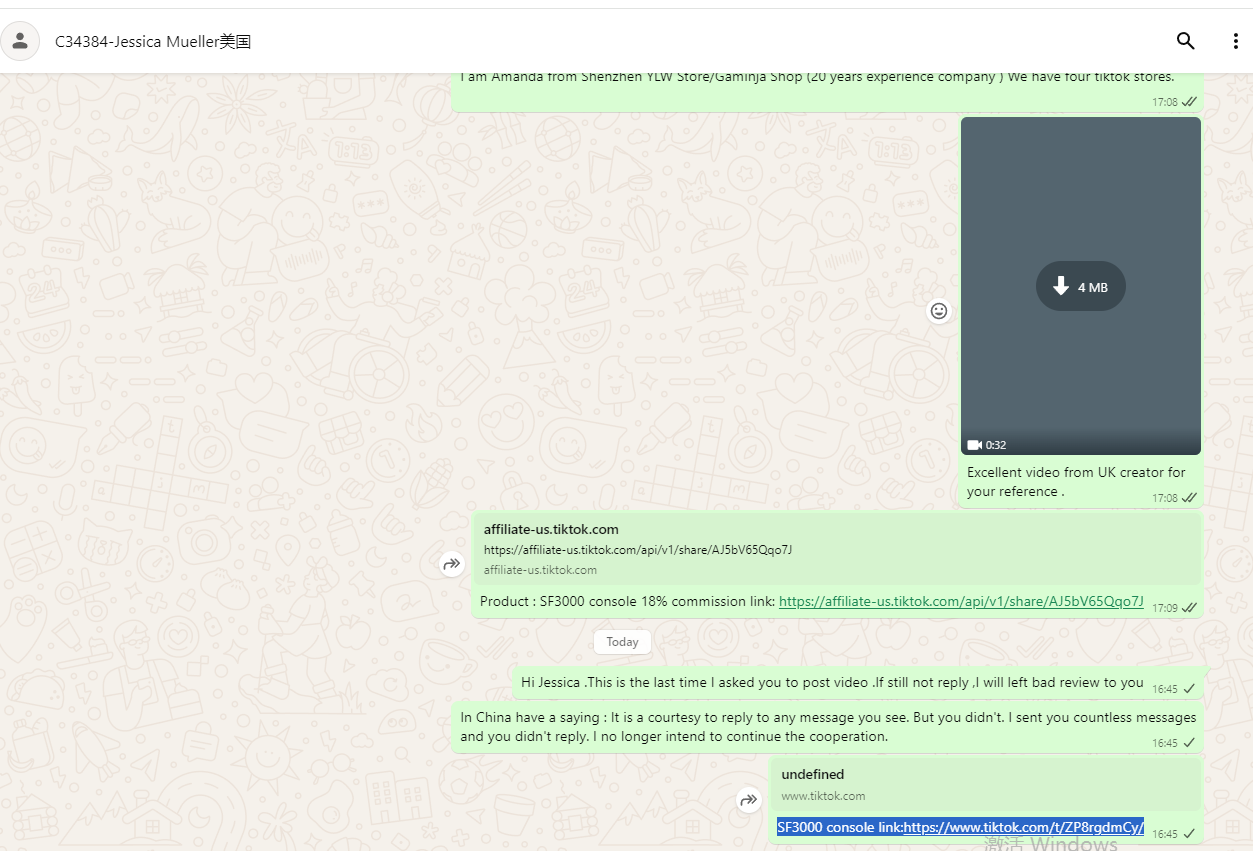Screen dimensions: 1253x851
Task: Open contact info for C34384-Jessica Mueller
Action: (153, 41)
